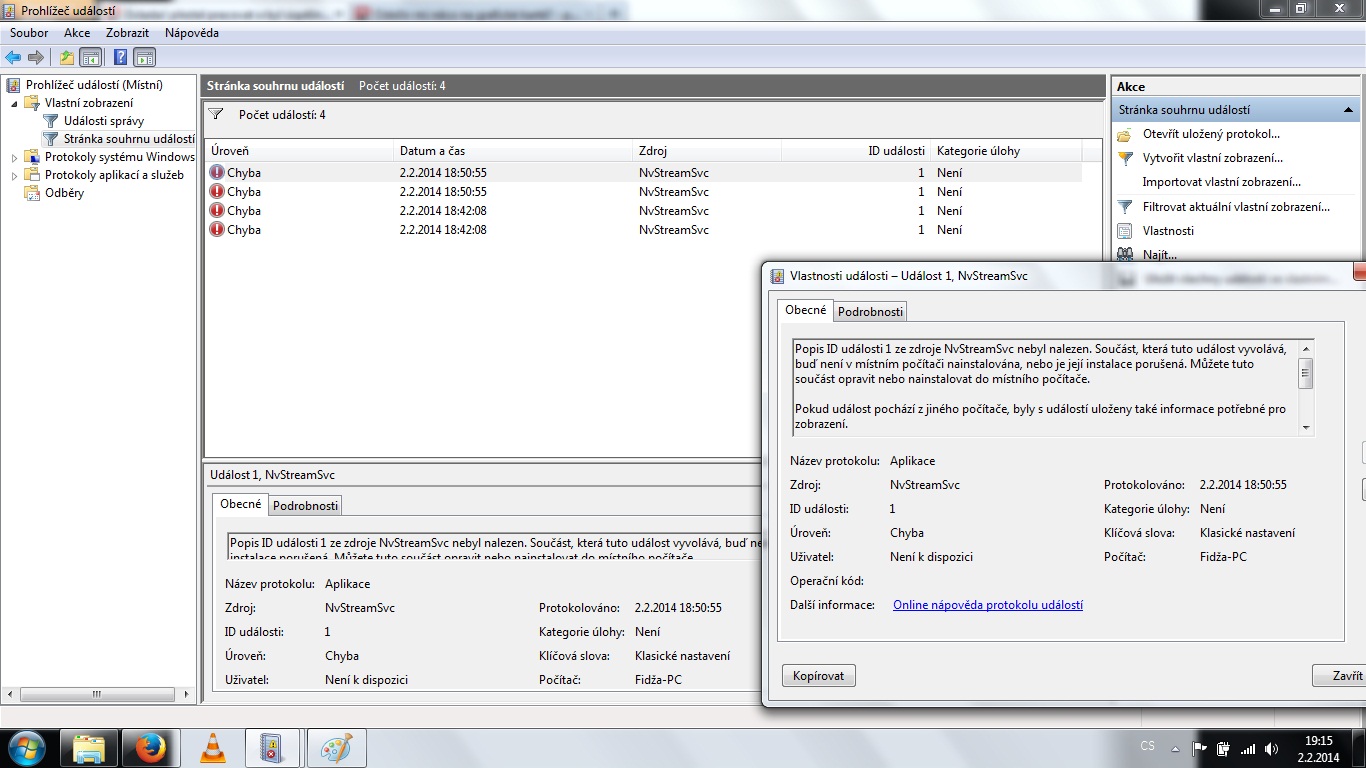Viewport: 1366px width, 768px height.
Task: Open the Akce menu
Action: [77, 33]
